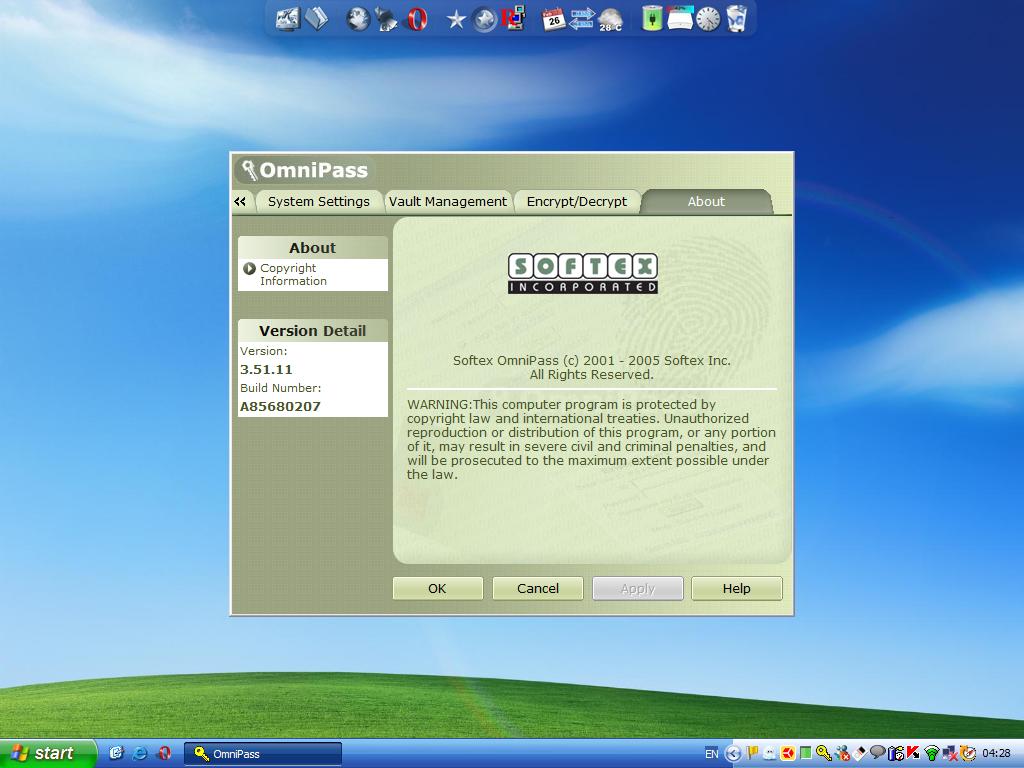Open the Windows start menu
The image size is (1024, 768).
pyautogui.click(x=48, y=754)
